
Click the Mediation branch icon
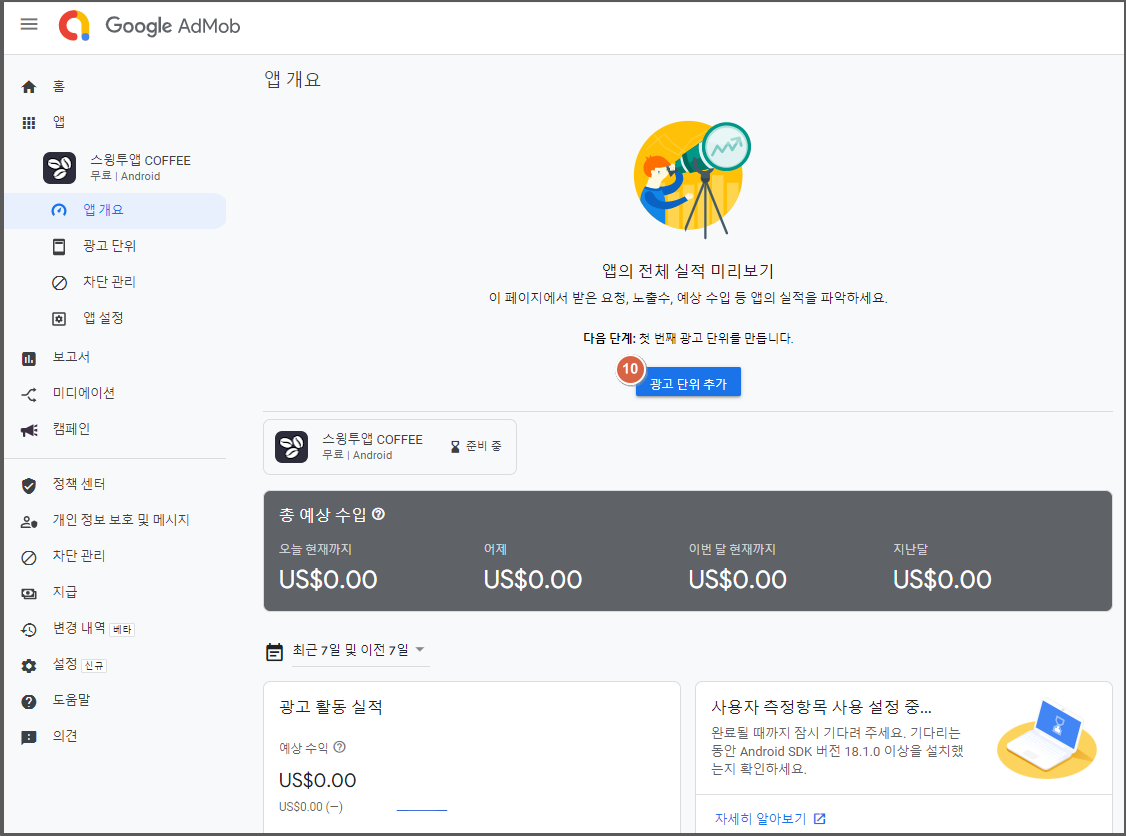coord(29,394)
